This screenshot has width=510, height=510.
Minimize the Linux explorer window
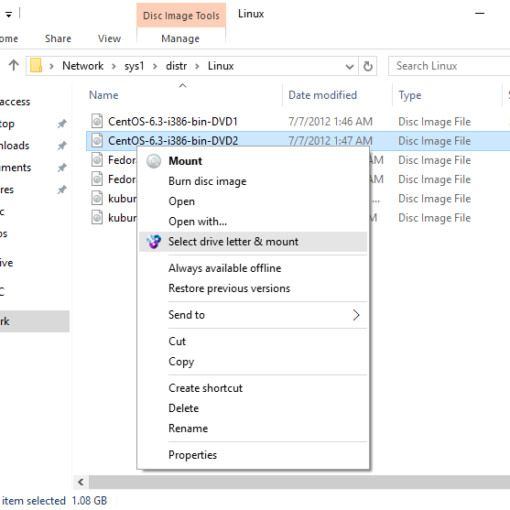[x=479, y=13]
